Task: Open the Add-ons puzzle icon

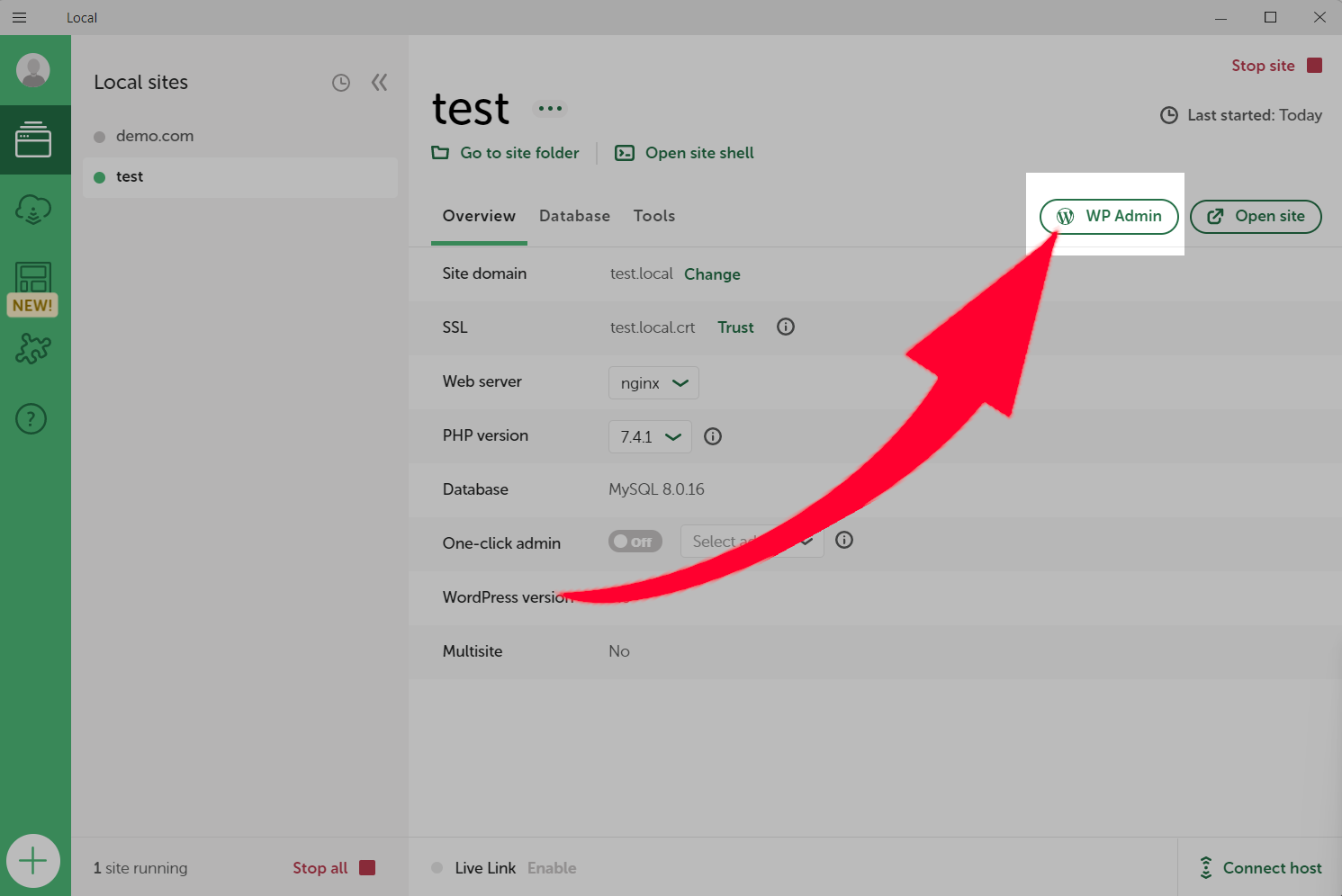Action: pyautogui.click(x=33, y=348)
